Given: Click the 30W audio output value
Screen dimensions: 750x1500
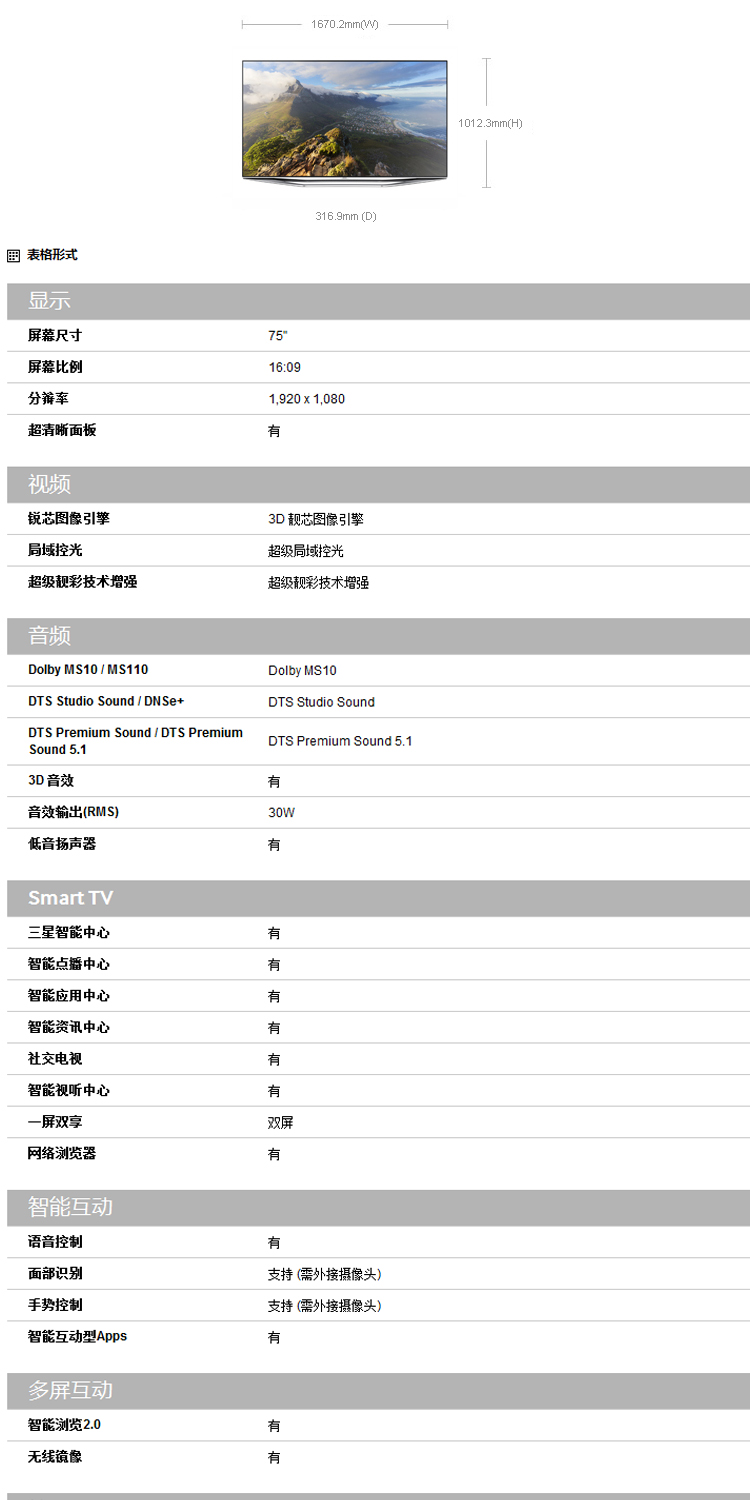Looking at the screenshot, I should click(281, 813).
